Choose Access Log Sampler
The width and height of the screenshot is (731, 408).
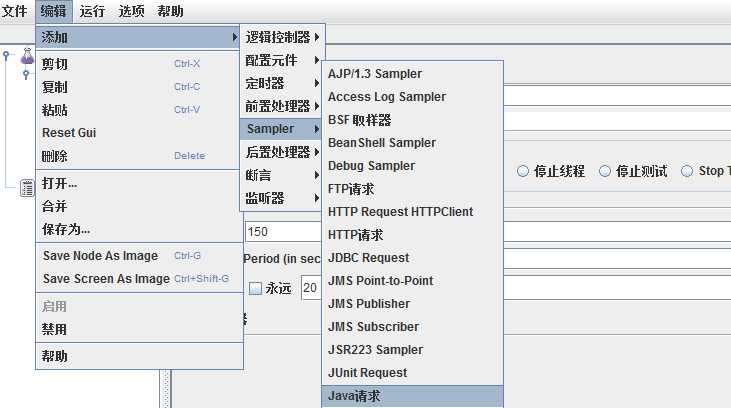(x=413, y=97)
